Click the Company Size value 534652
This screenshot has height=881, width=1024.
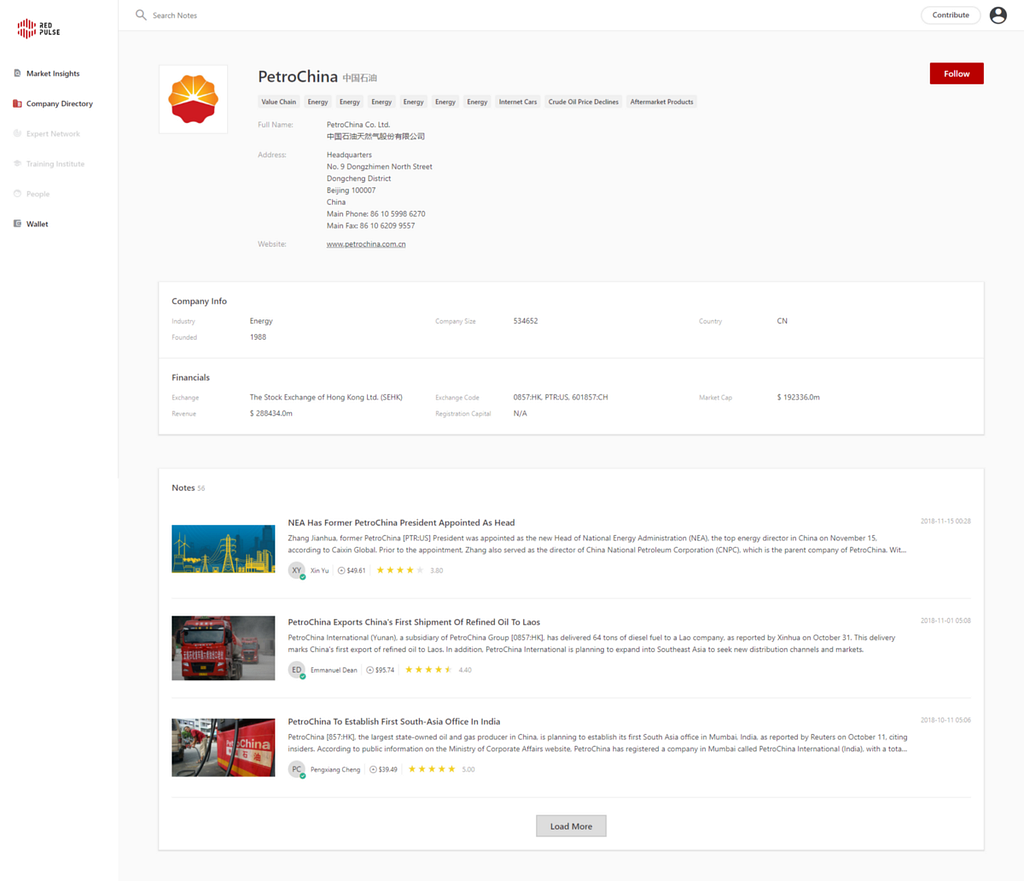click(x=526, y=321)
